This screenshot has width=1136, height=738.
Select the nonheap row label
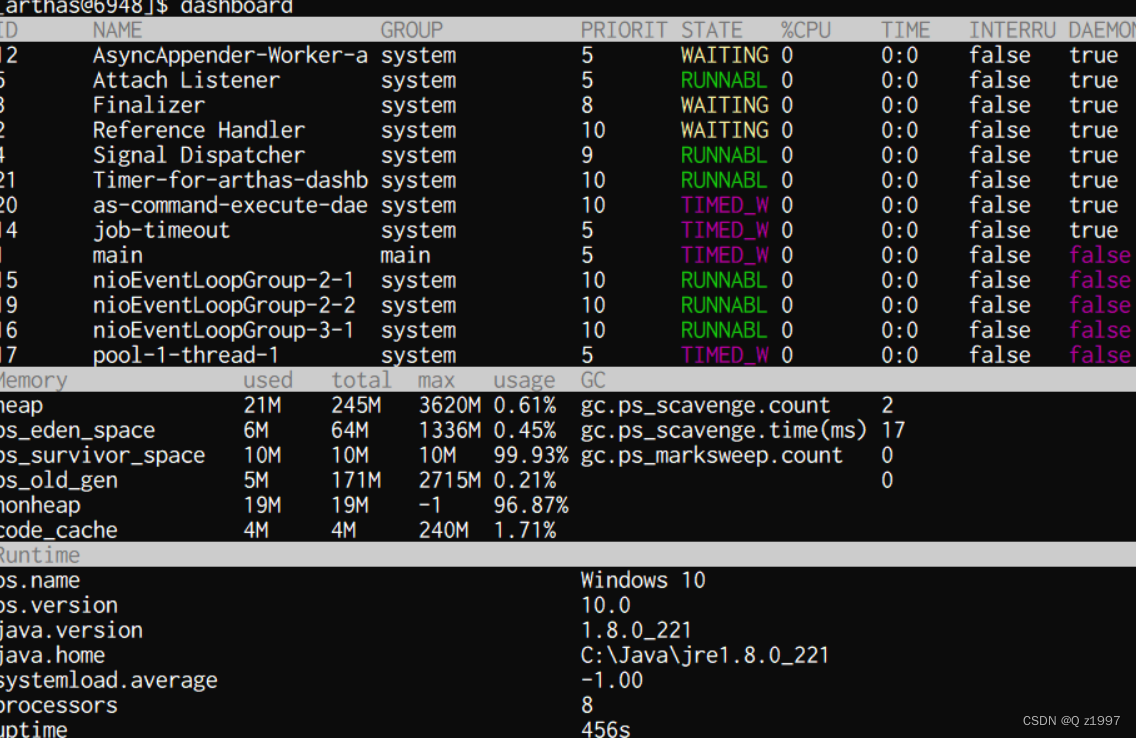pos(40,506)
